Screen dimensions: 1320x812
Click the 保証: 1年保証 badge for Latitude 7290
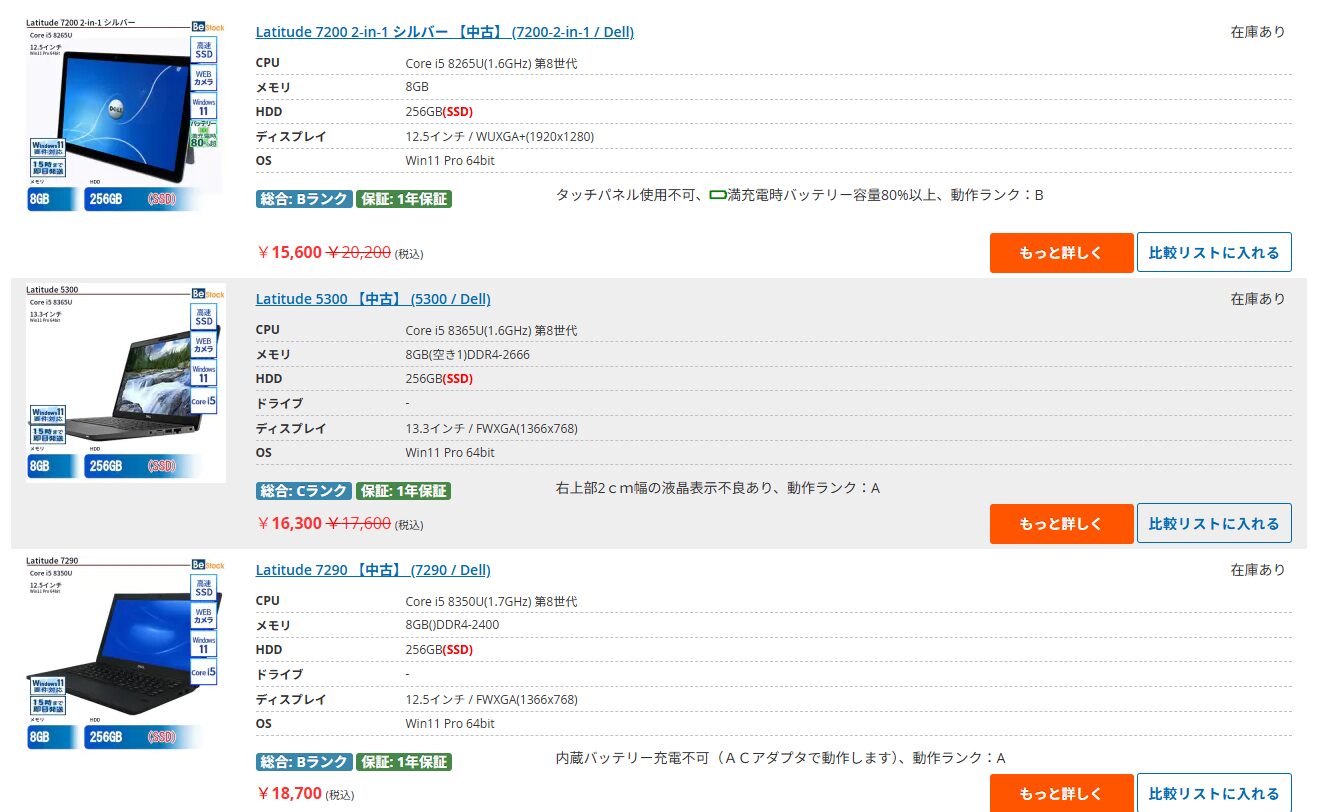(x=404, y=762)
